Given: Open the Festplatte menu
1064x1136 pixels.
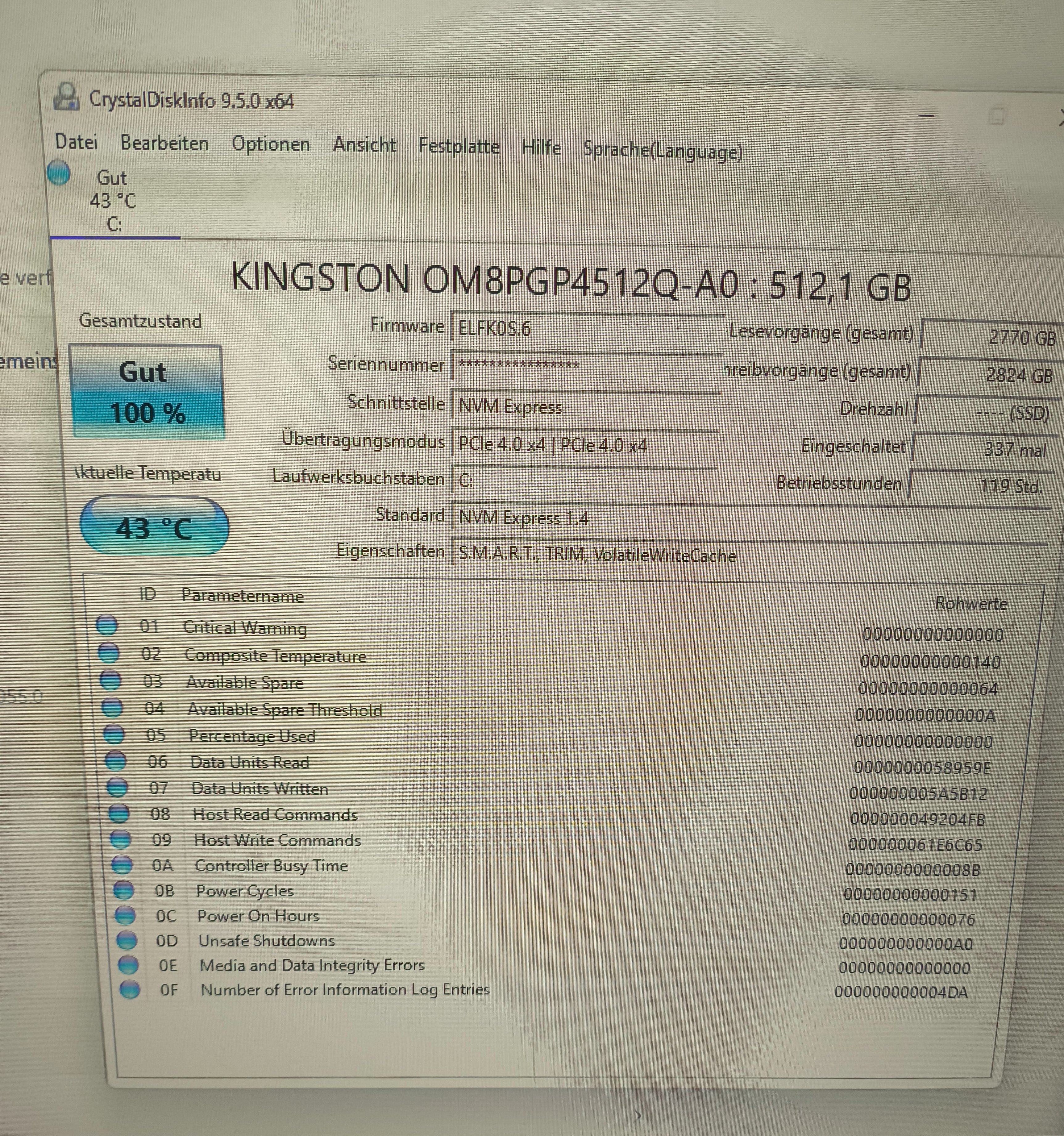Looking at the screenshot, I should (459, 146).
